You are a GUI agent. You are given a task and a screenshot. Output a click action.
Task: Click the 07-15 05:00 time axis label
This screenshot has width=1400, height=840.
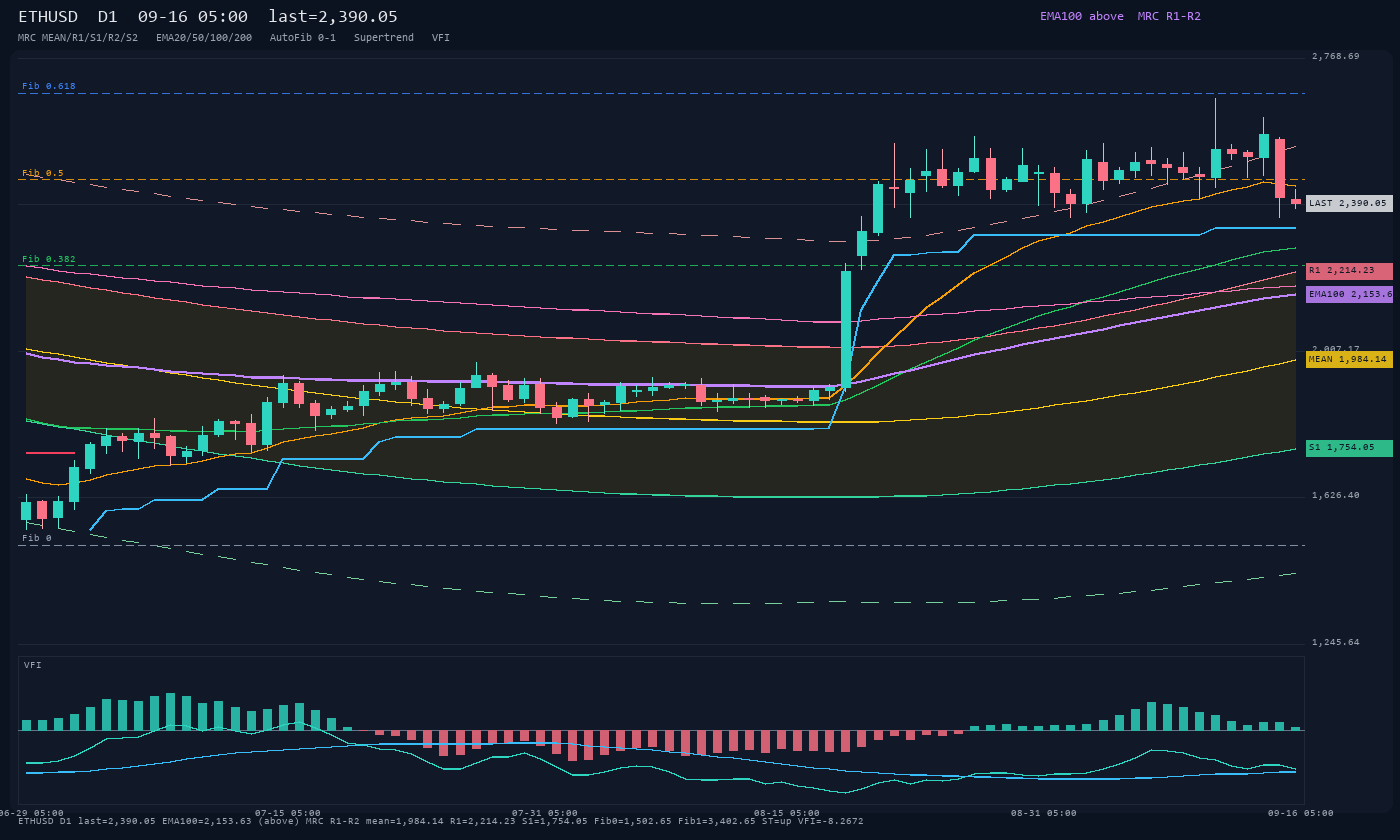[x=288, y=813]
